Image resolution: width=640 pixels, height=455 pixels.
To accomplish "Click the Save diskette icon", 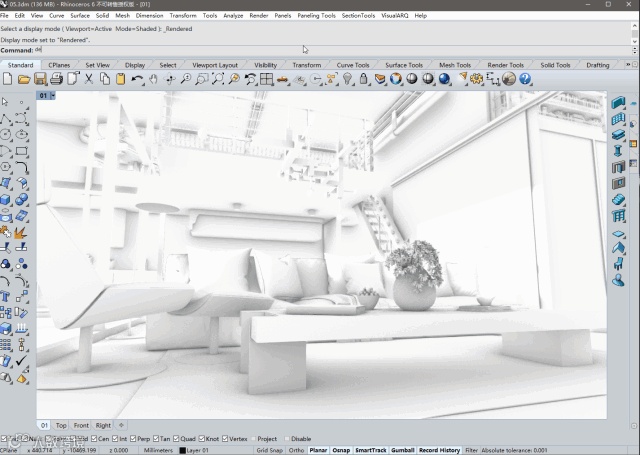I will pos(40,79).
